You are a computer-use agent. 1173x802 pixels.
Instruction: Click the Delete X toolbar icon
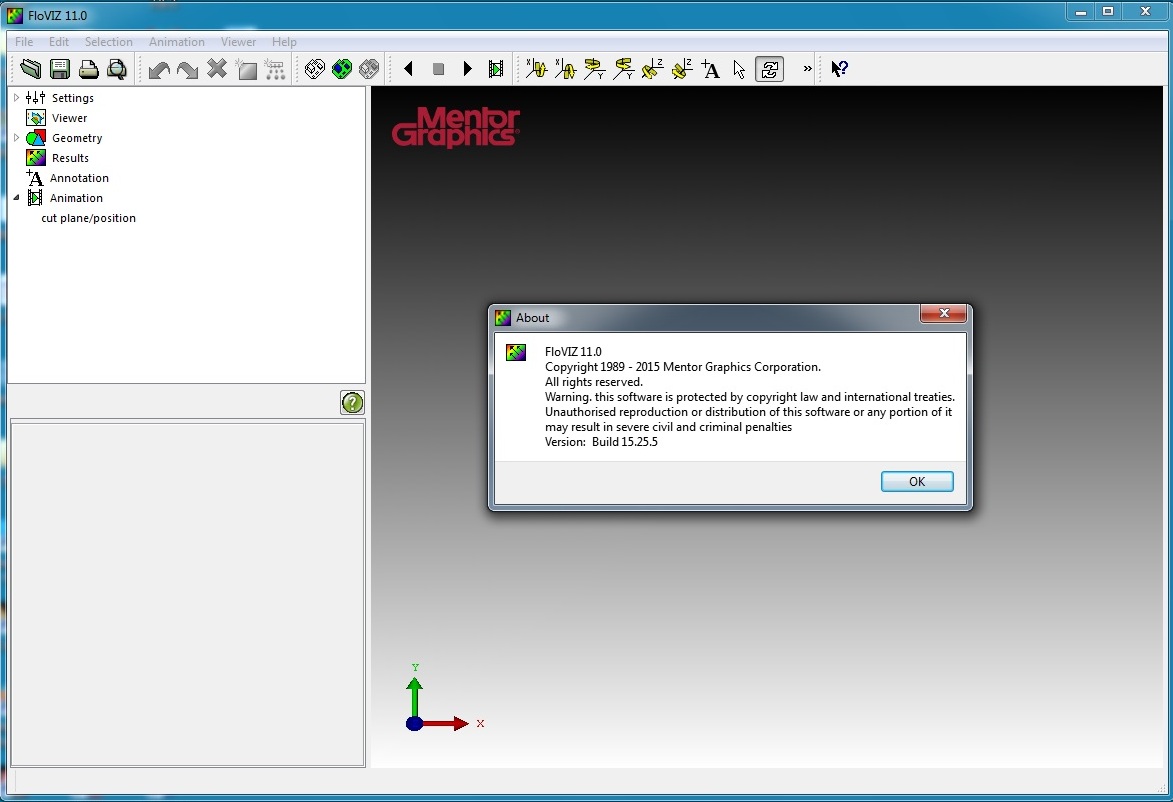[217, 69]
